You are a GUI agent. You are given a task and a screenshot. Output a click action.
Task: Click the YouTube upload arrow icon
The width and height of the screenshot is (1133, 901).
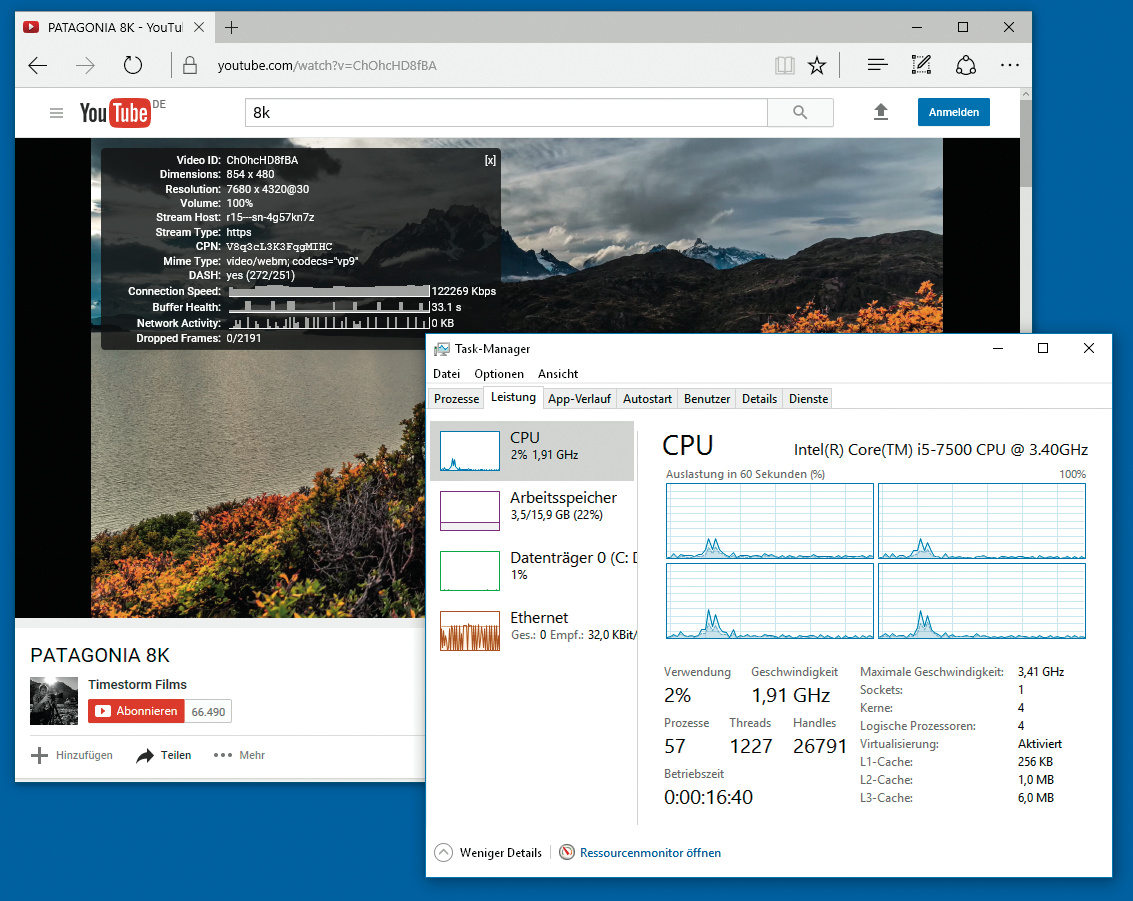[x=881, y=113]
